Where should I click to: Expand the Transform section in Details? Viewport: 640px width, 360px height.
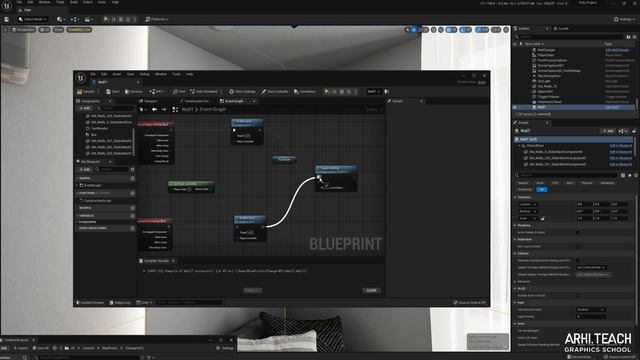pos(515,198)
